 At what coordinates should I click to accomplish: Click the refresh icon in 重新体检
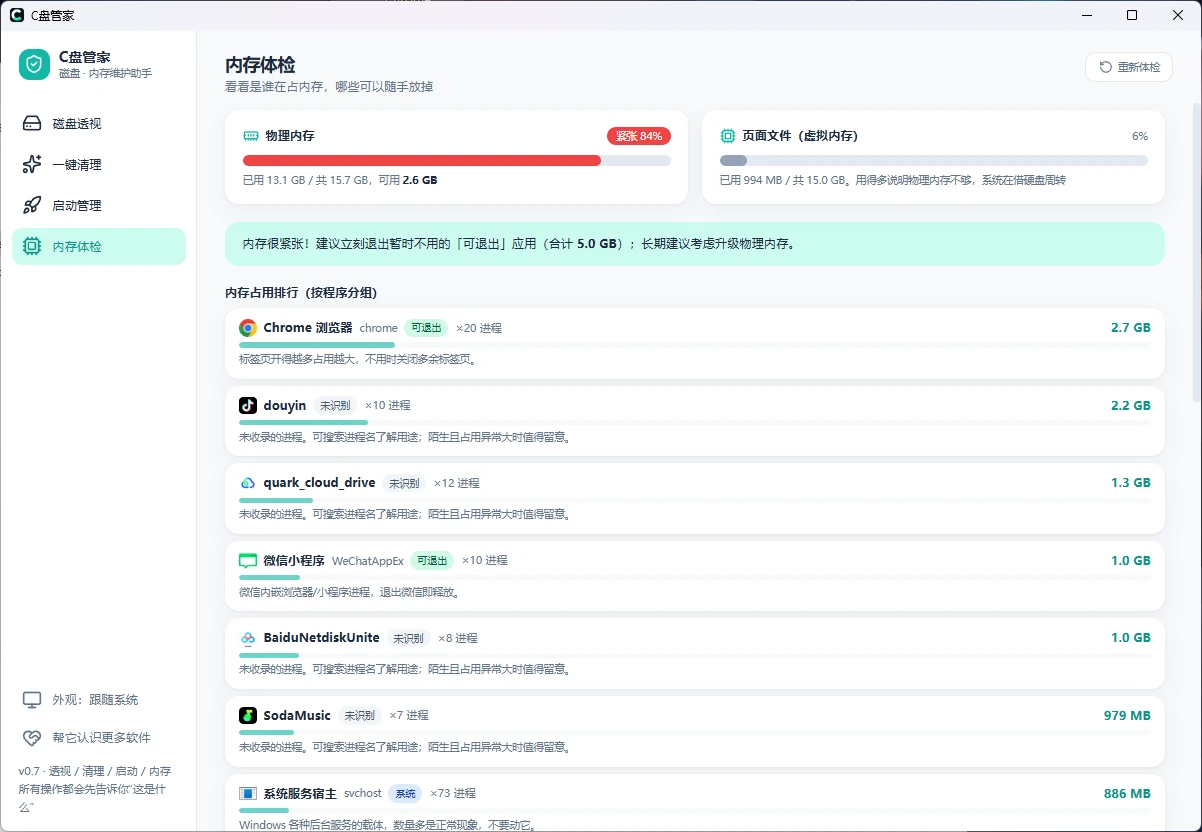1105,67
